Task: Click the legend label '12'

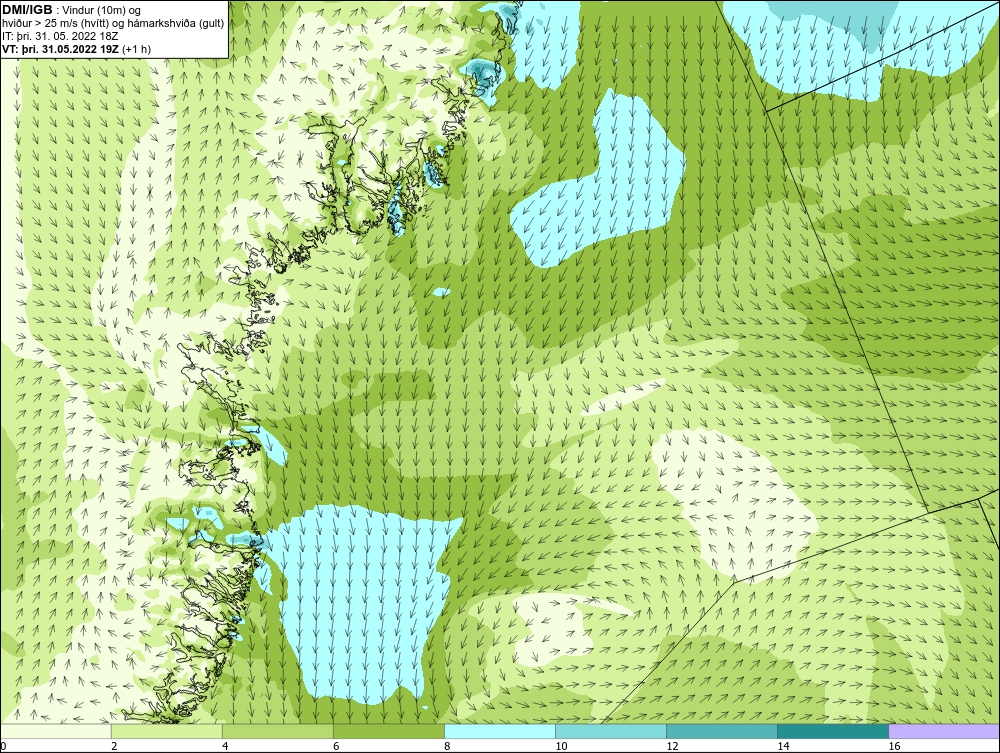Action: (x=672, y=746)
